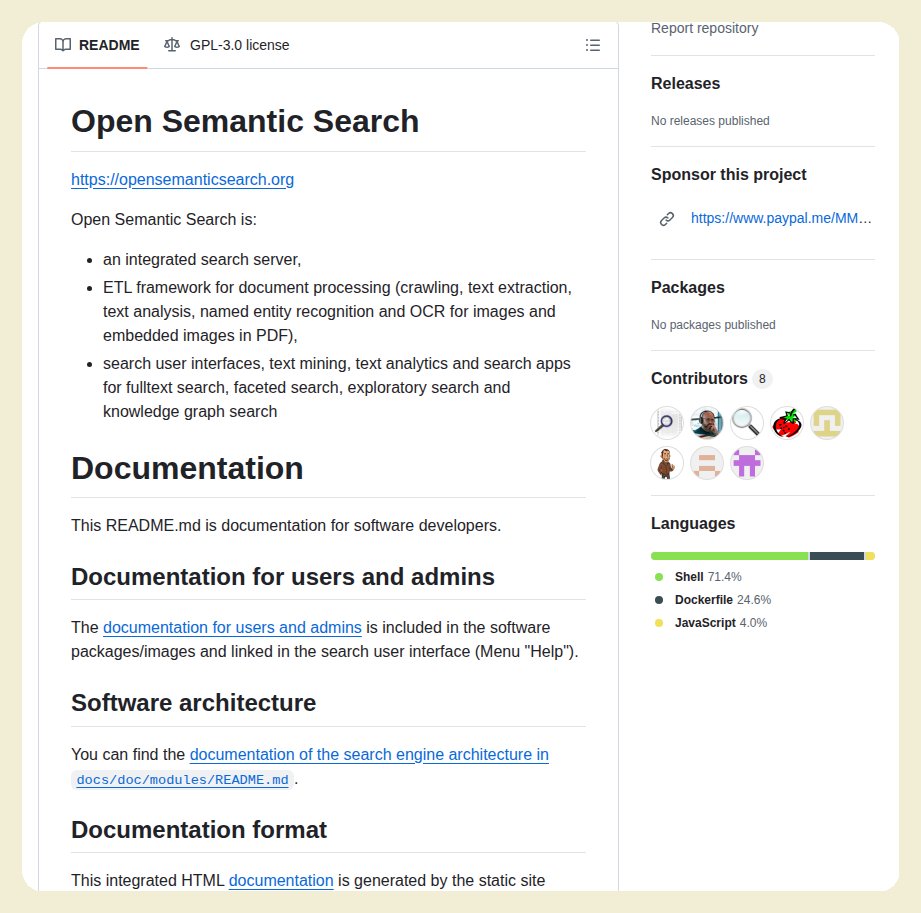
Task: Switch to the GPL-3.0 license tab
Action: (x=227, y=45)
